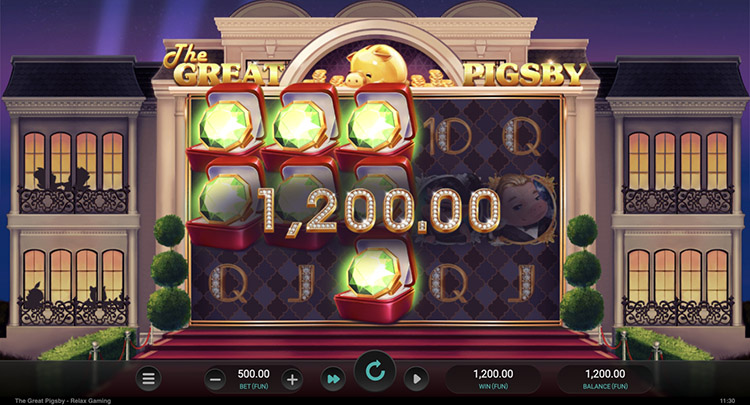The image size is (750, 405).
Task: Click the golden piggy bank above reels
Action: click(x=378, y=66)
